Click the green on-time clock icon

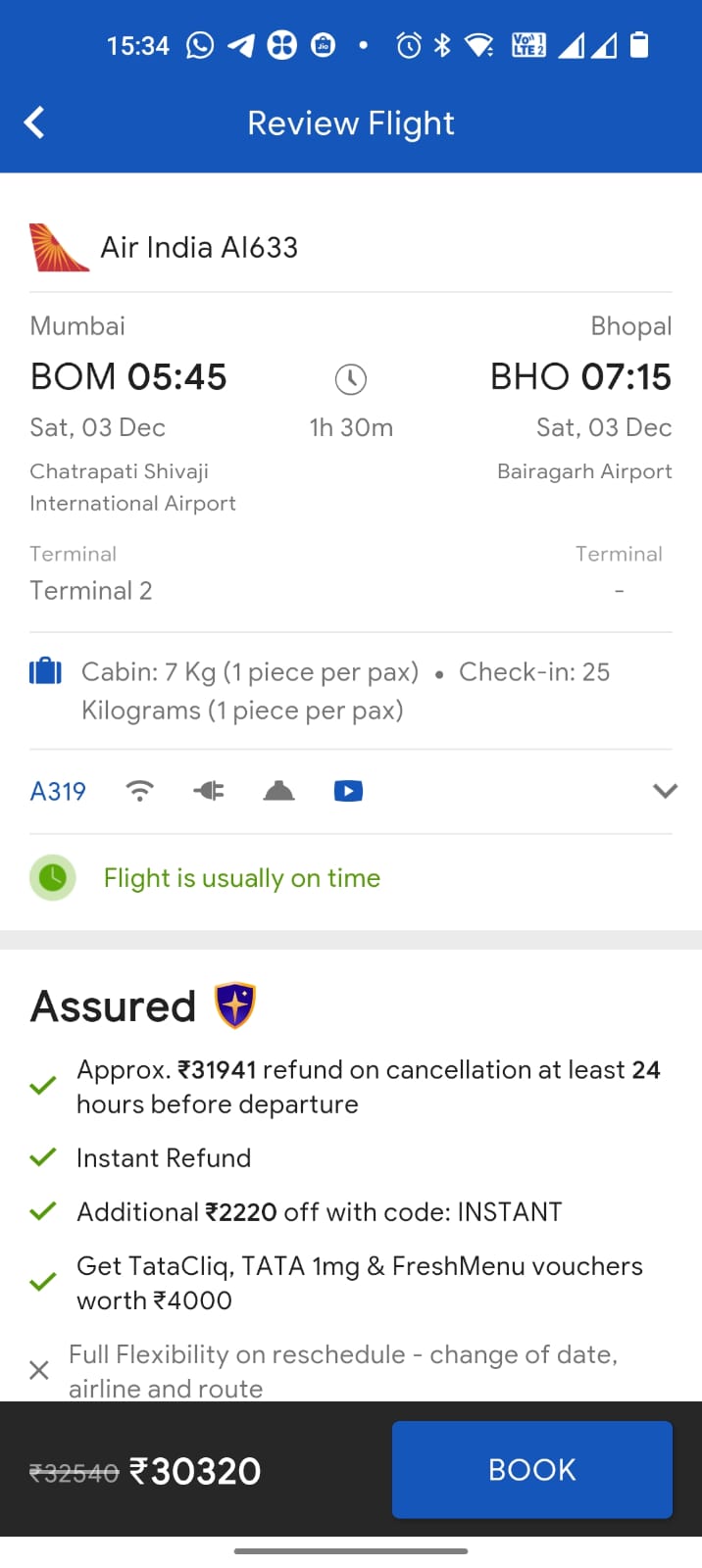click(53, 878)
